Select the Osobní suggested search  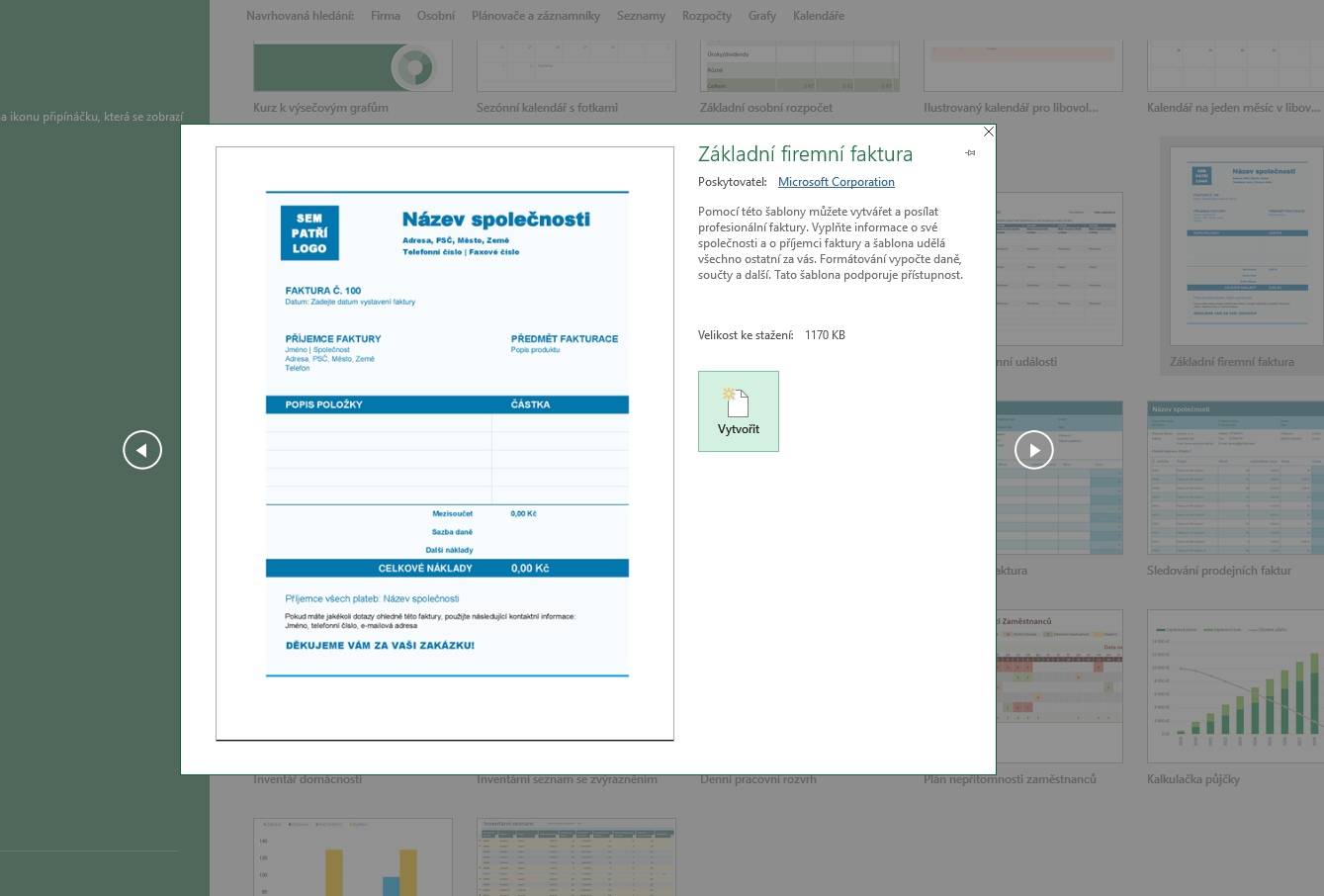[x=436, y=16]
